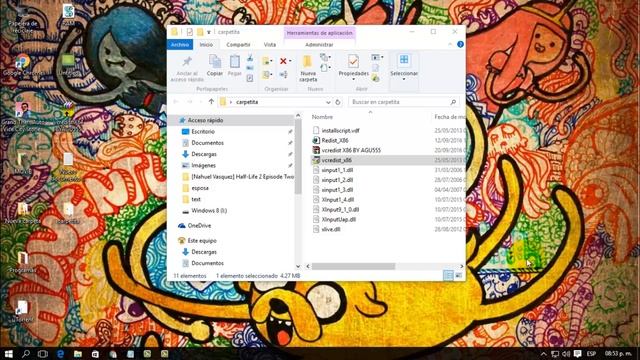Launch Edge browser from taskbar
The height and width of the screenshot is (360, 640).
pyautogui.click(x=60, y=353)
